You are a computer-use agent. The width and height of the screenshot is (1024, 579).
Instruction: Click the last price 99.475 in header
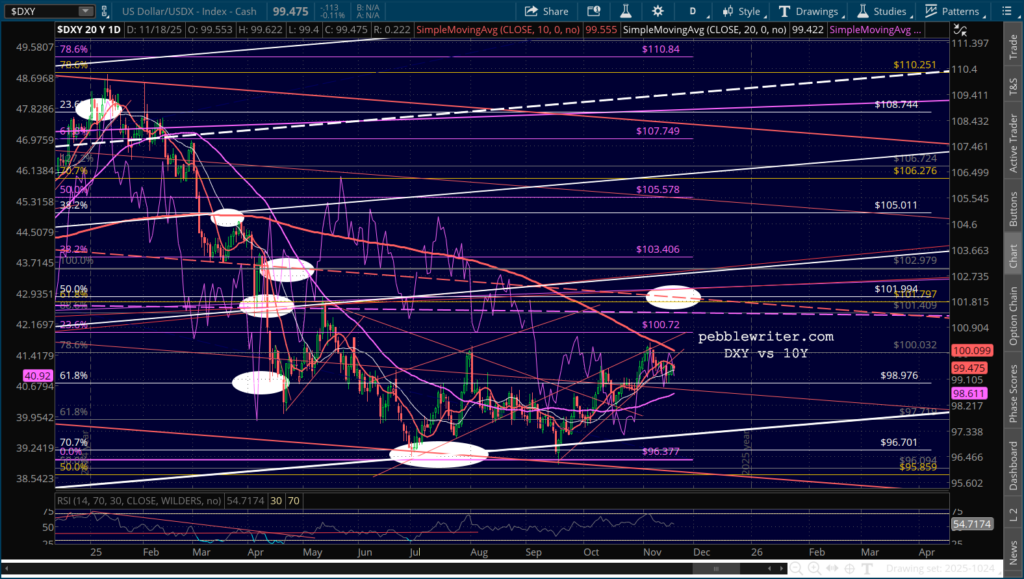click(x=291, y=11)
